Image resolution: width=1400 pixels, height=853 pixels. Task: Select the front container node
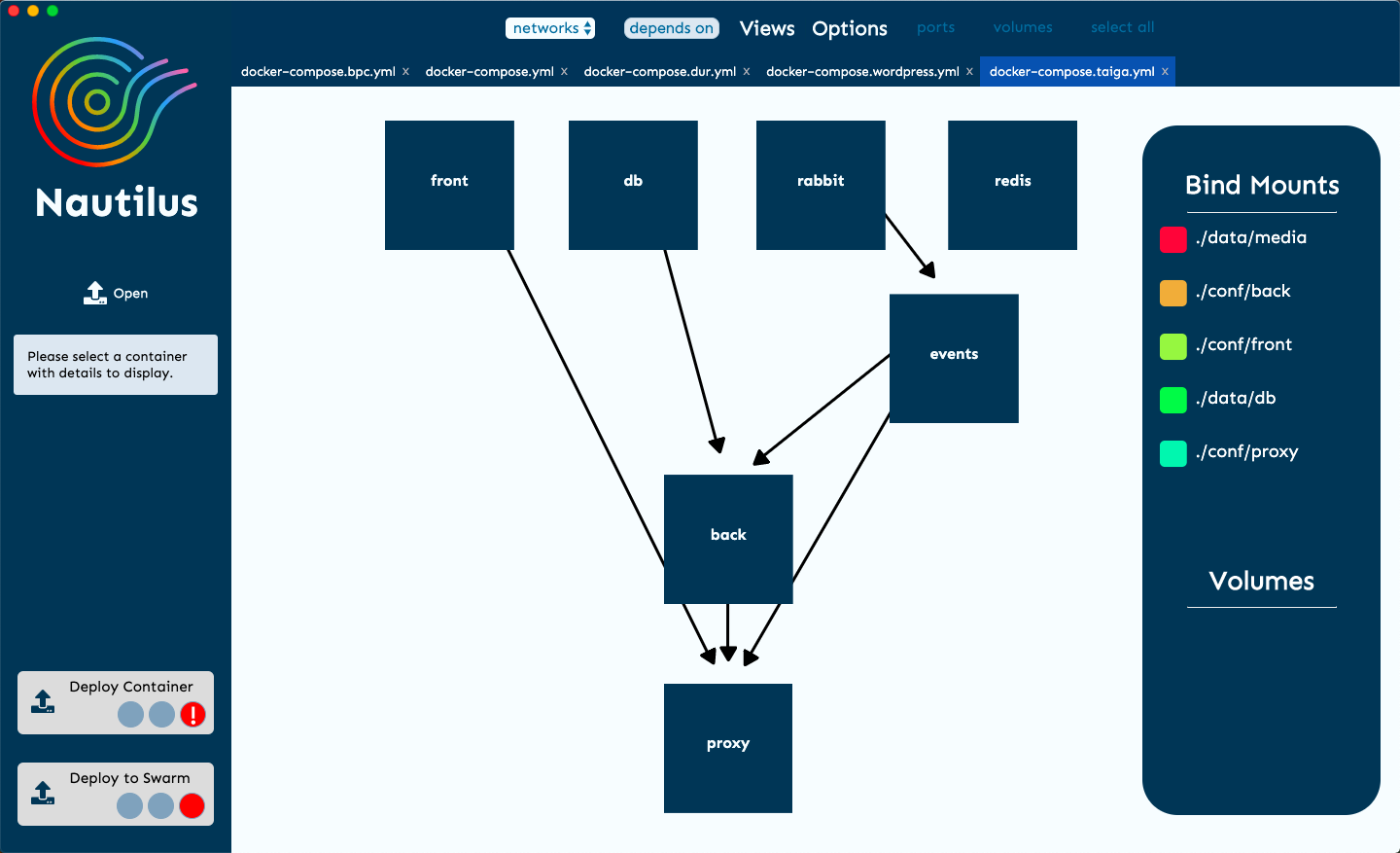click(x=449, y=185)
